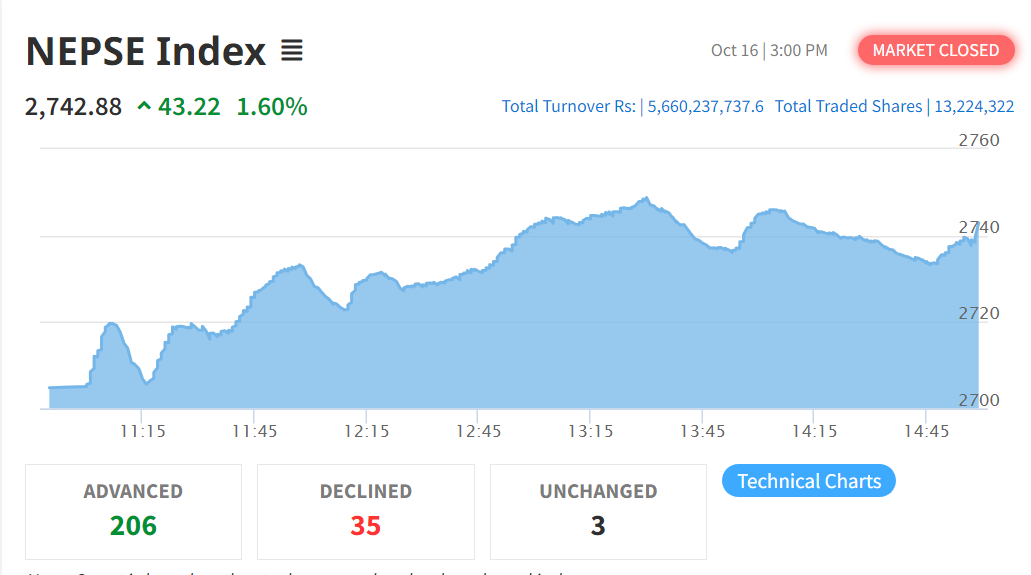The width and height of the screenshot is (1031, 575).
Task: Select the ADVANCED 206 card
Action: pyautogui.click(x=133, y=511)
